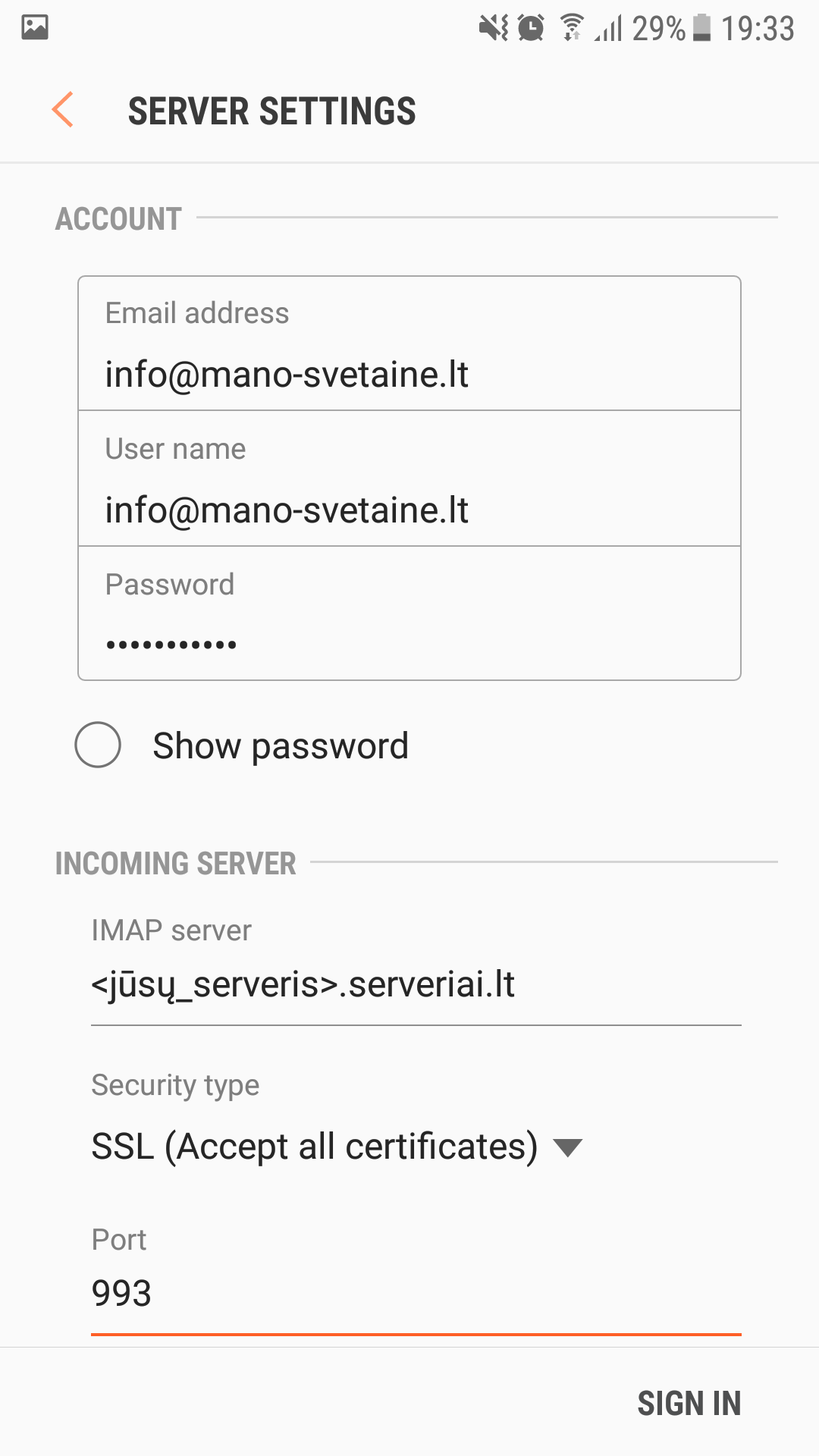819x1456 pixels.
Task: Select SSL (Accept all certificates) option
Action: click(x=314, y=1146)
